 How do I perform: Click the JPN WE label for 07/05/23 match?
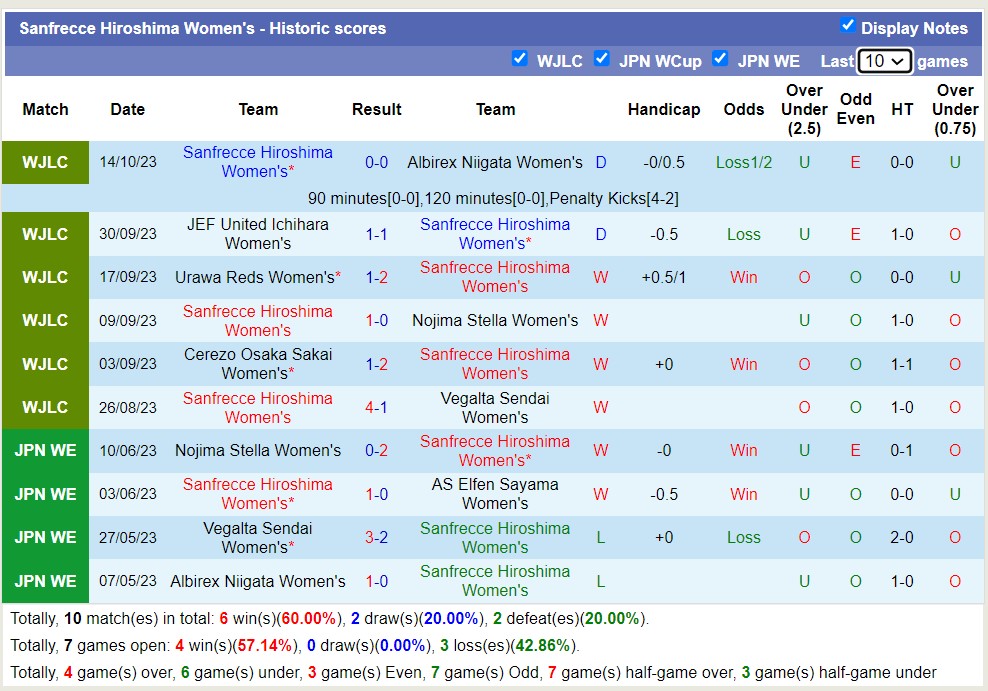tap(45, 581)
